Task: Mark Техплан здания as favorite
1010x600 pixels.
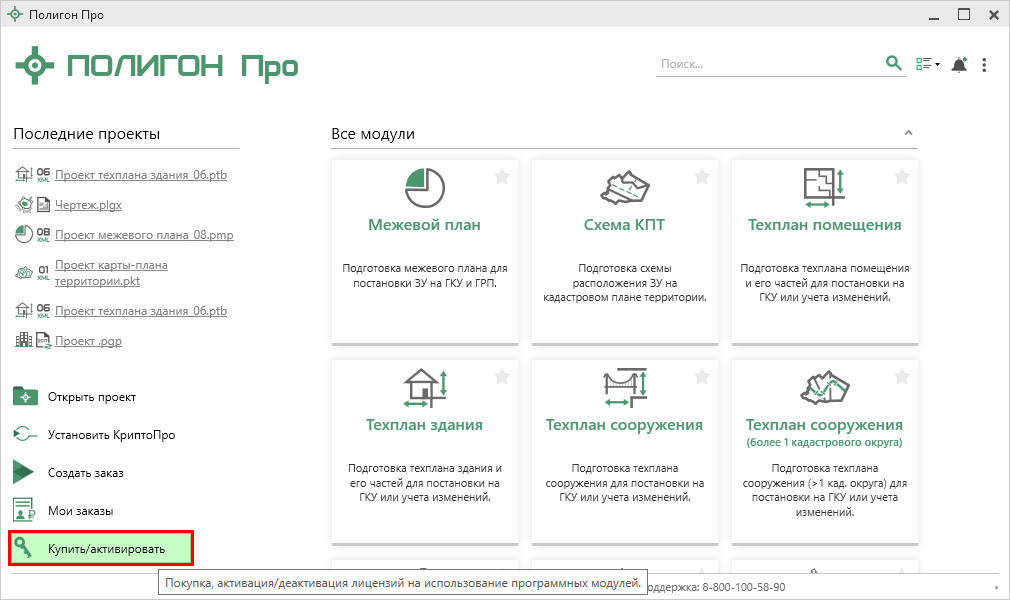Action: tap(502, 377)
